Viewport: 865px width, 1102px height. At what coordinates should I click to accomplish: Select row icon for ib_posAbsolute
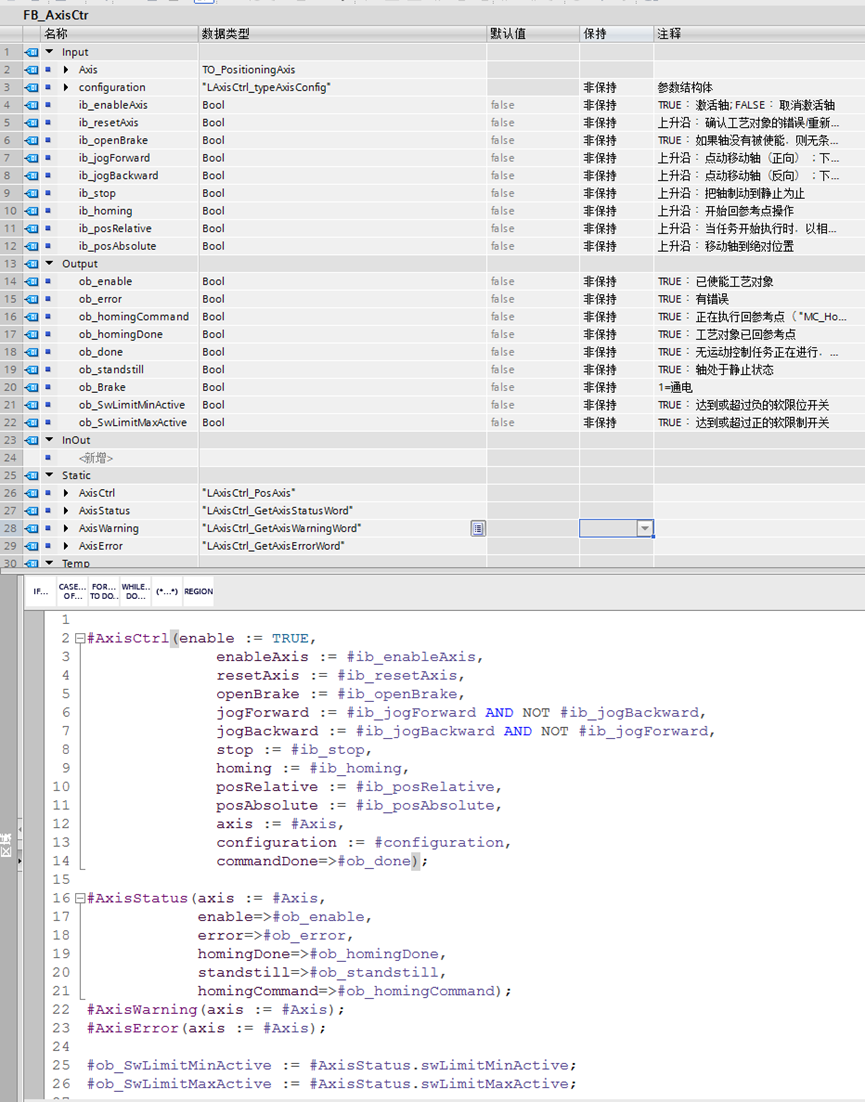tap(32, 245)
